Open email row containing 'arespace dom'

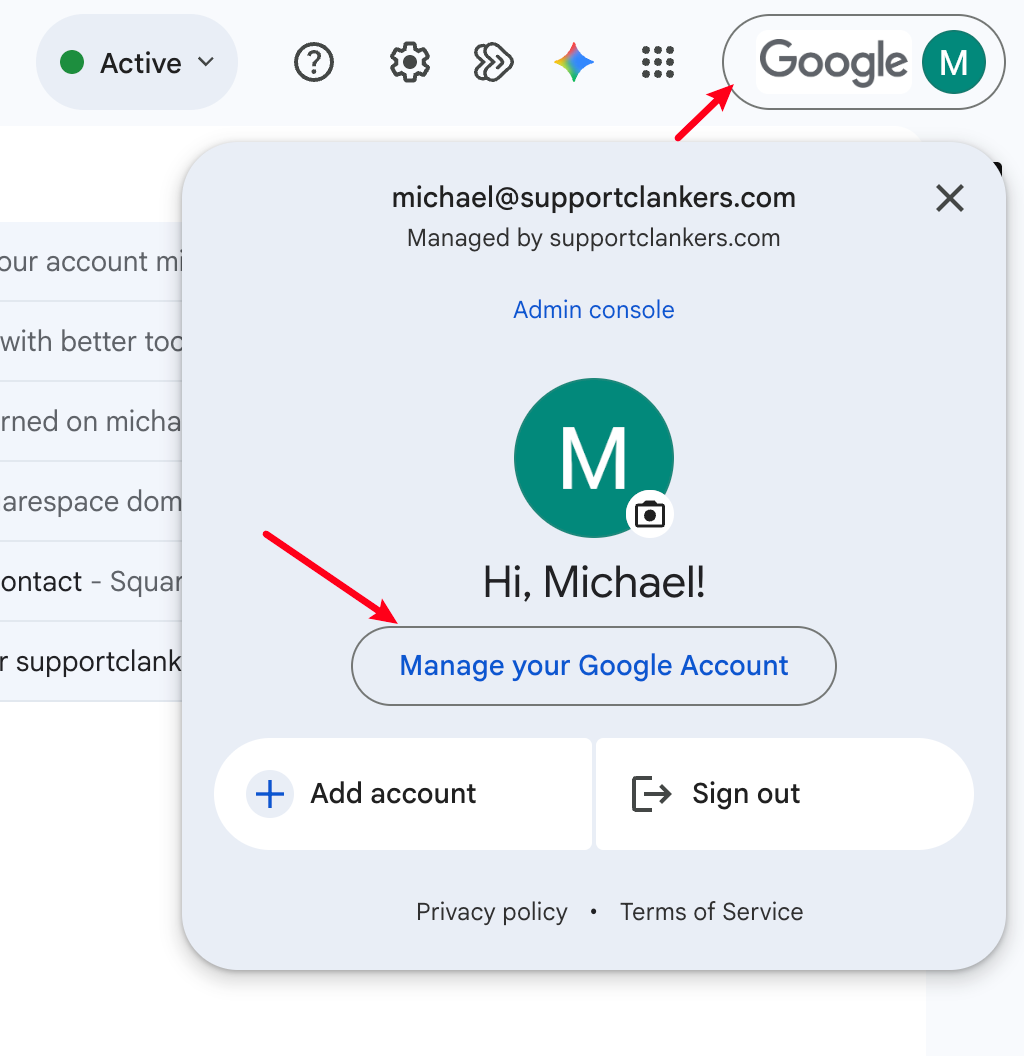(x=91, y=502)
